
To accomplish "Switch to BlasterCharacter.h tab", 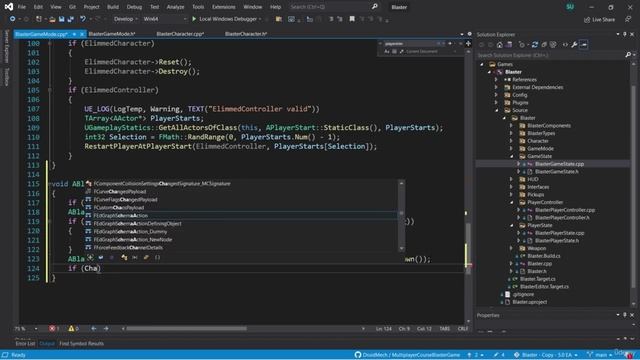I will coord(246,34).
